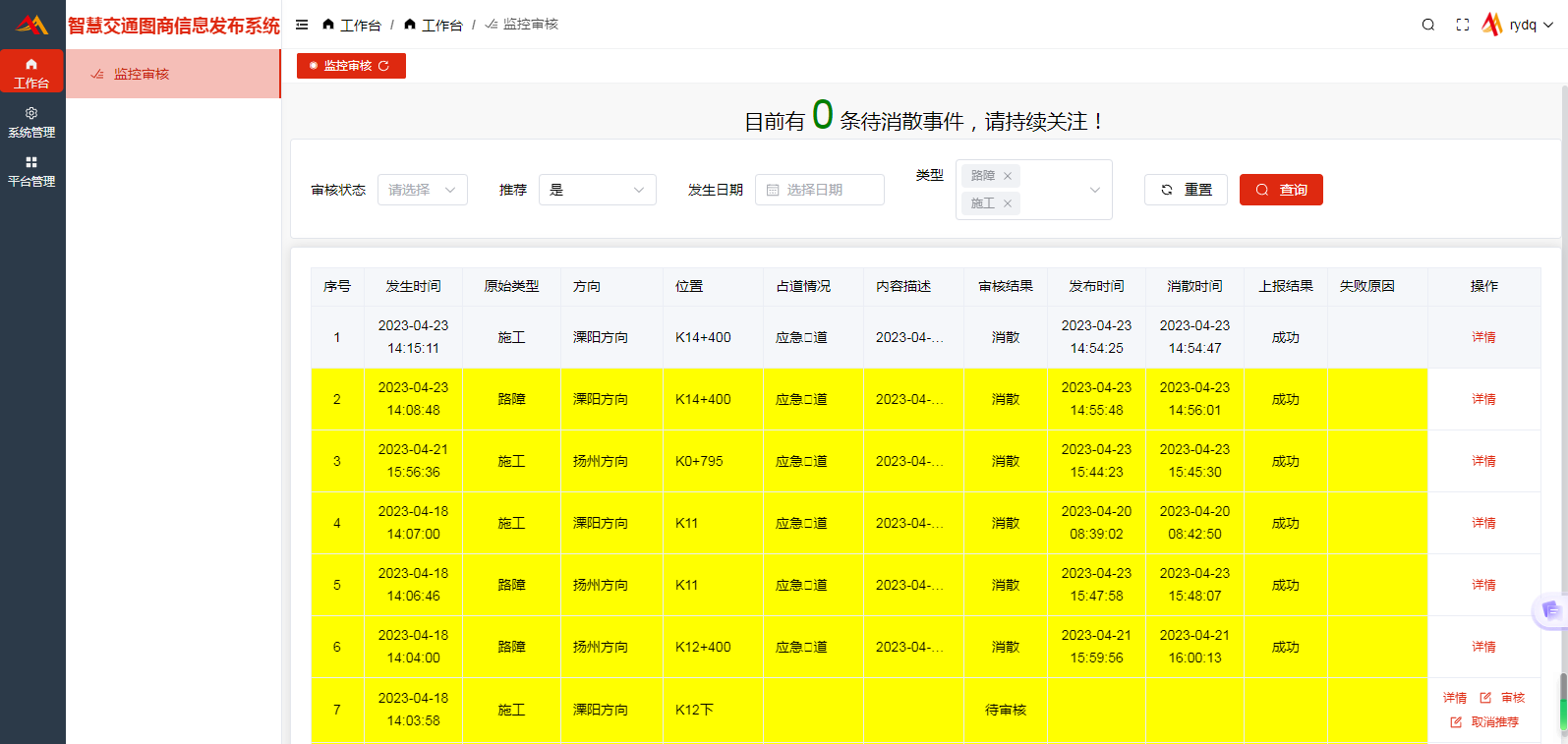Expand the 类型 multi-select dropdown arrow
This screenshot has width=1568, height=744.
pos(1094,190)
